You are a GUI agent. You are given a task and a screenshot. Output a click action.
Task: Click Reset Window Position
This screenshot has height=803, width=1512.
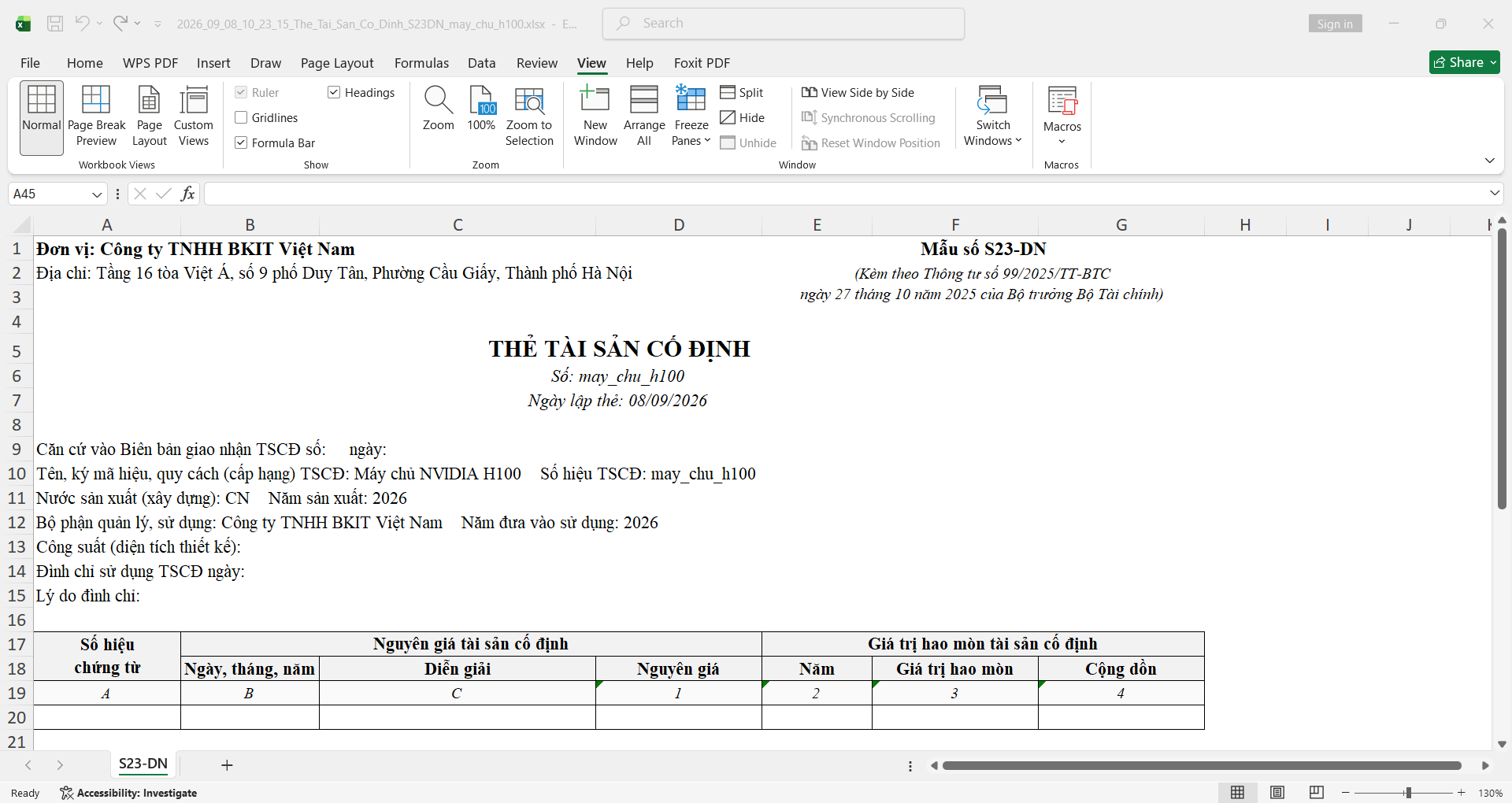coord(871,143)
